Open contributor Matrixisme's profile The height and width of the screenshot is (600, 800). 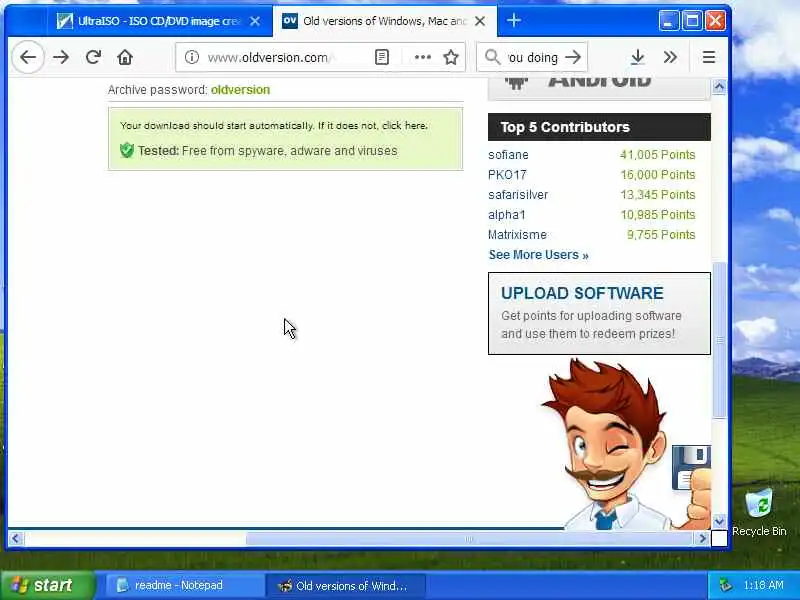pos(517,235)
